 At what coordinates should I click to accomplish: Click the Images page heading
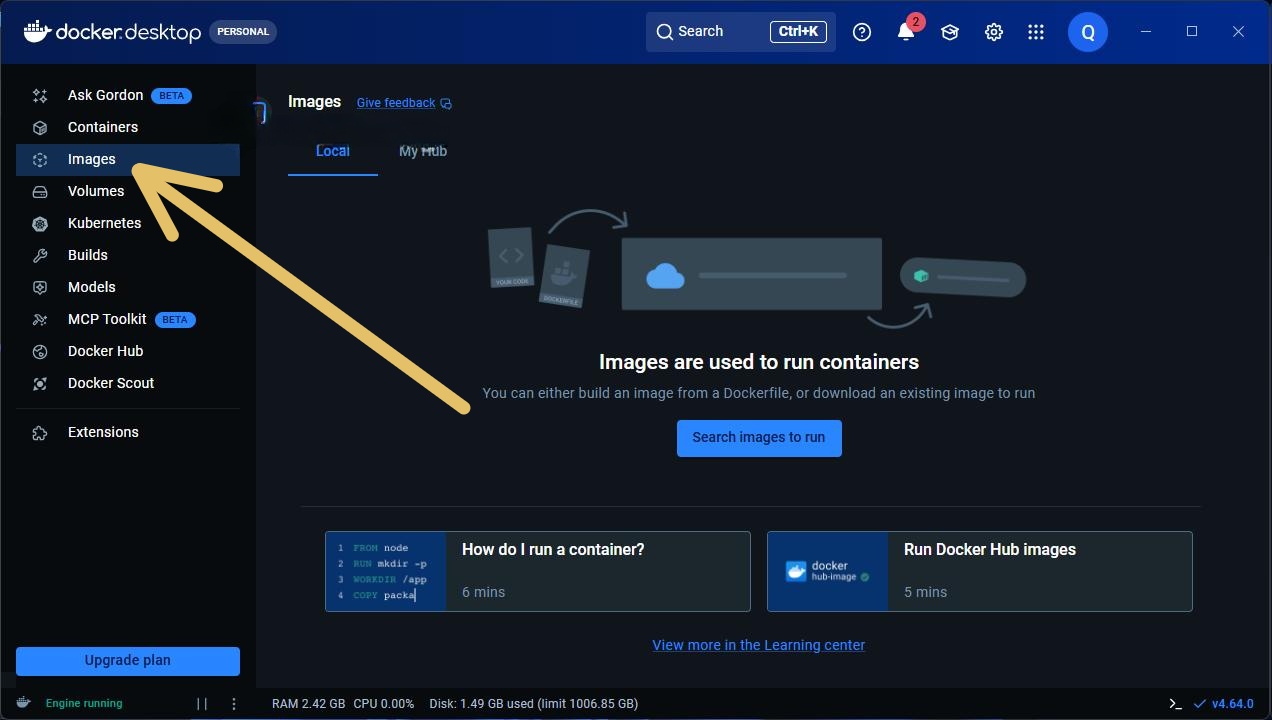tap(314, 102)
